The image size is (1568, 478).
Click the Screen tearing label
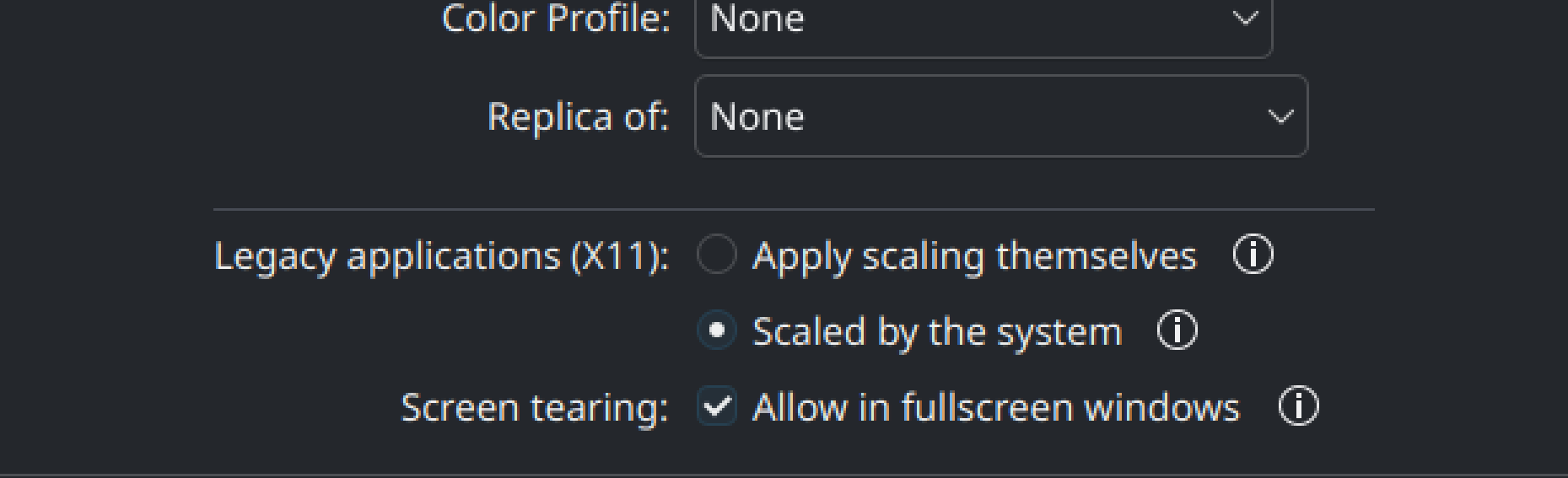coord(534,407)
